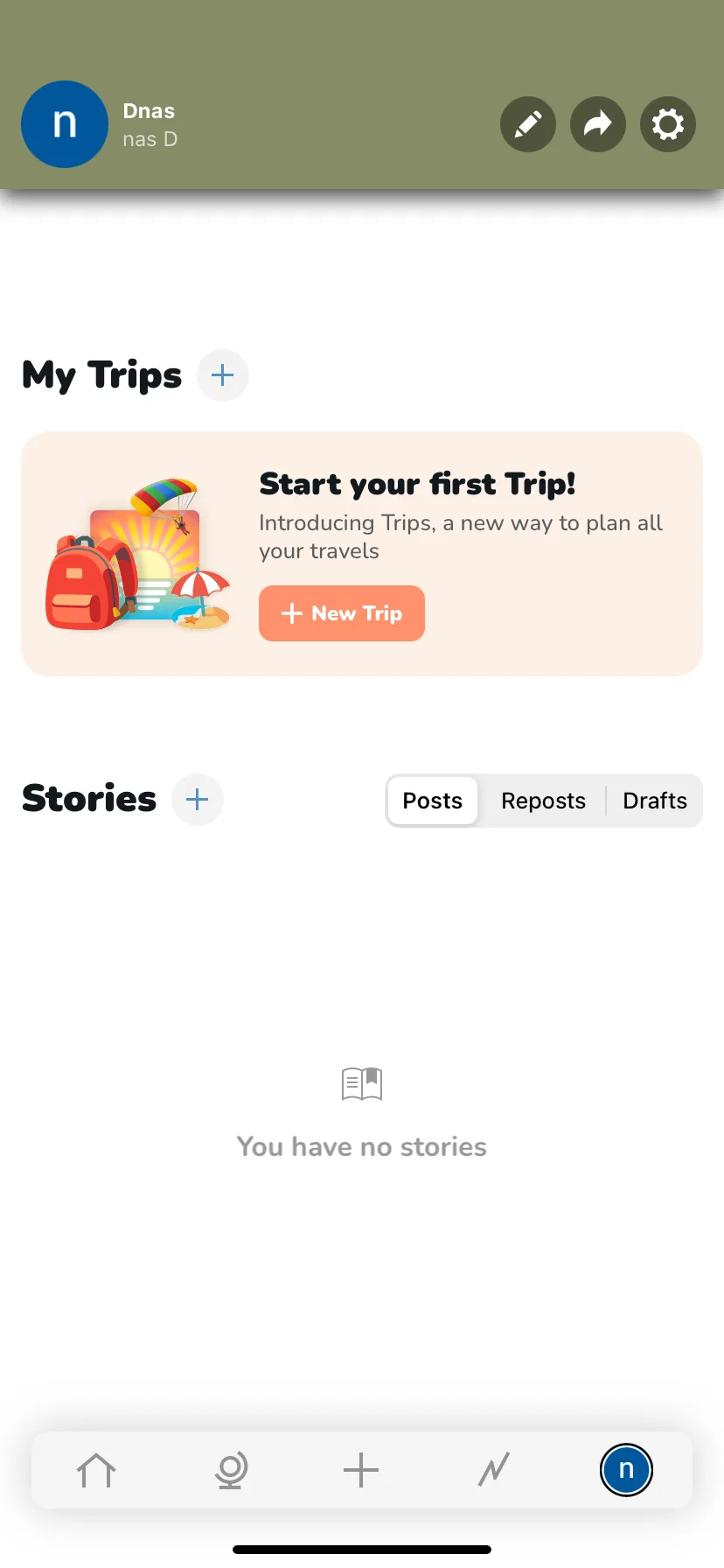Tap the Dnas username text
The image size is (724, 1568).
coord(149,111)
